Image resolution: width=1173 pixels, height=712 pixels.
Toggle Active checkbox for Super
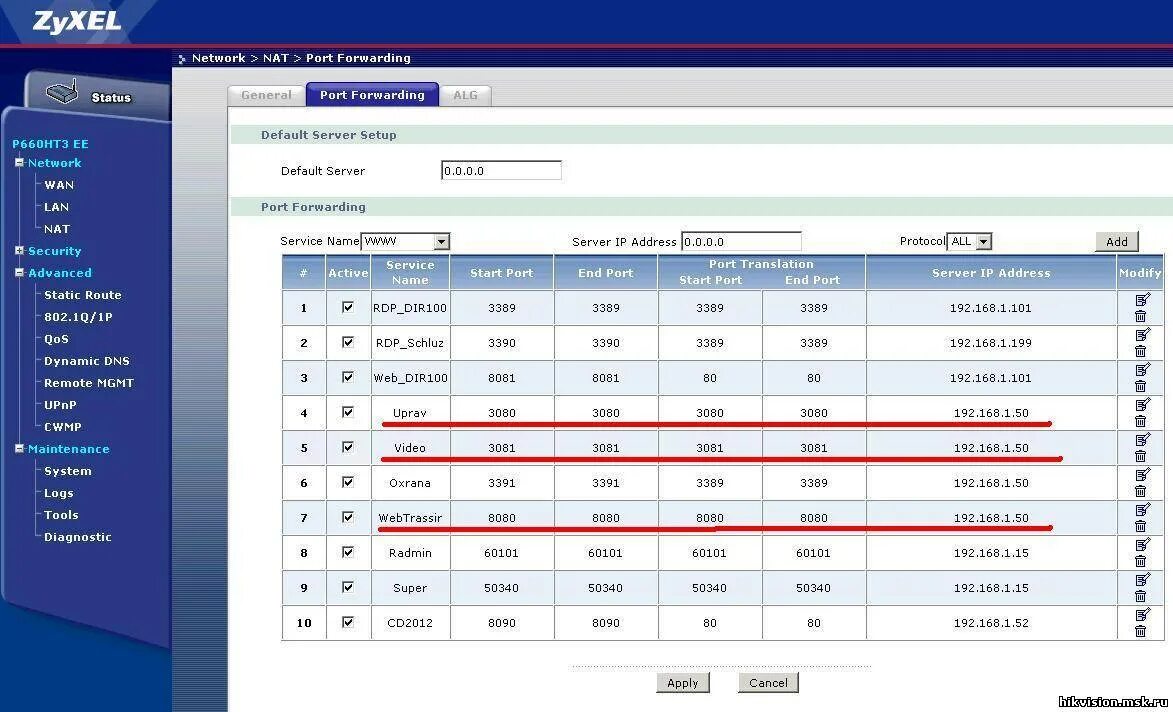click(x=348, y=587)
